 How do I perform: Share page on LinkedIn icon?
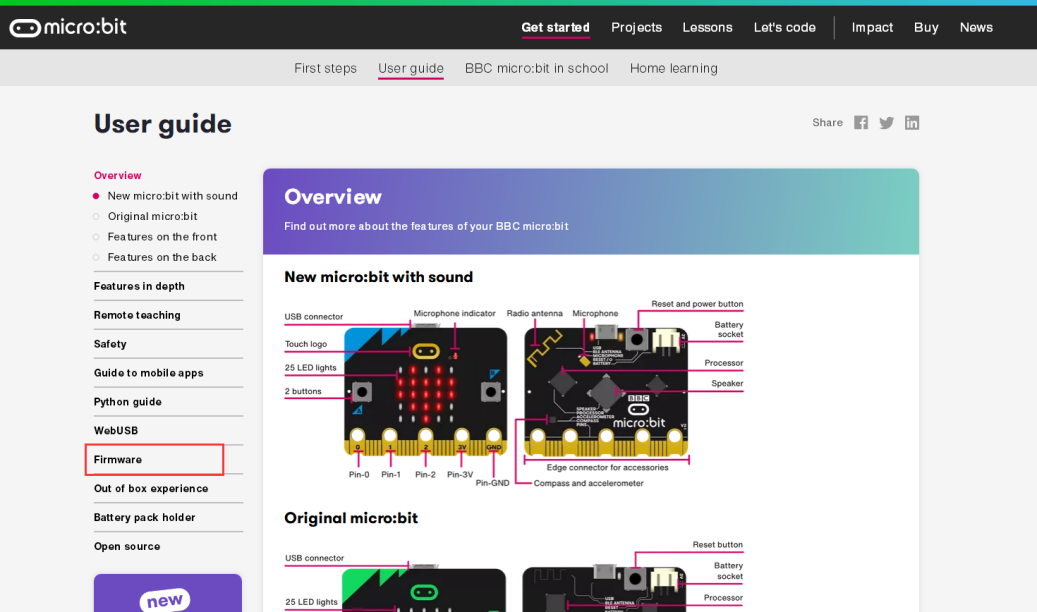pyautogui.click(x=912, y=122)
